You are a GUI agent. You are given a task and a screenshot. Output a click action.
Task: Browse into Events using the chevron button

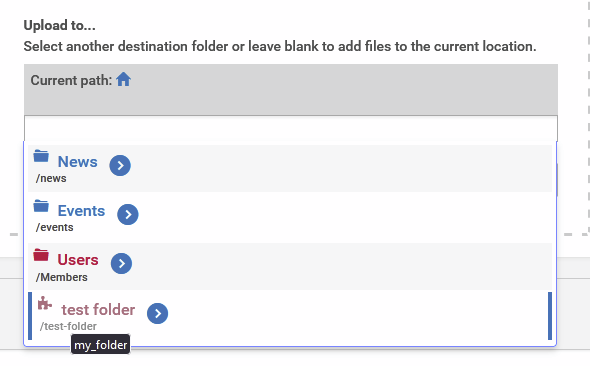coord(128,214)
